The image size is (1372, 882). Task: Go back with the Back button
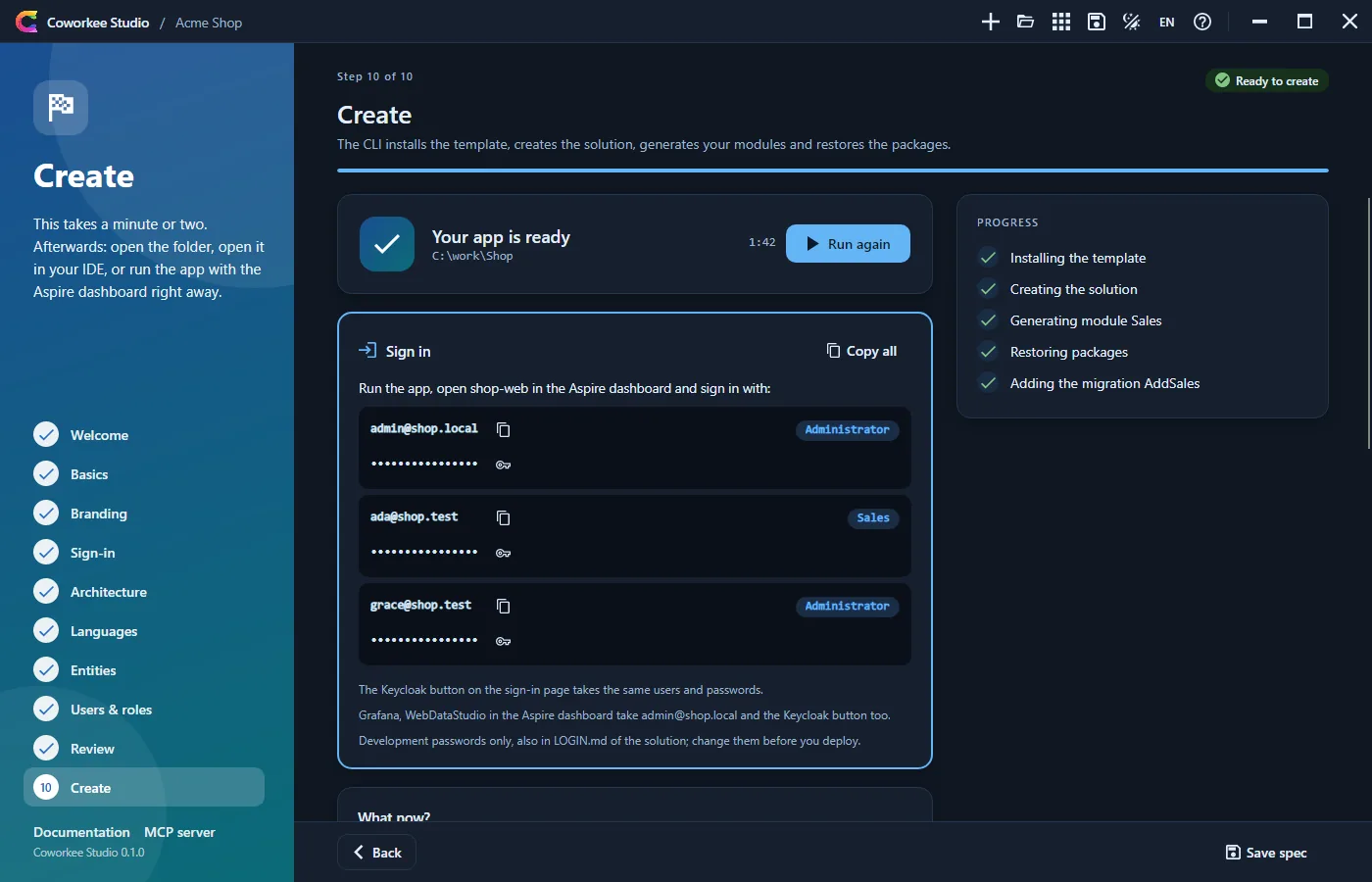[376, 853]
